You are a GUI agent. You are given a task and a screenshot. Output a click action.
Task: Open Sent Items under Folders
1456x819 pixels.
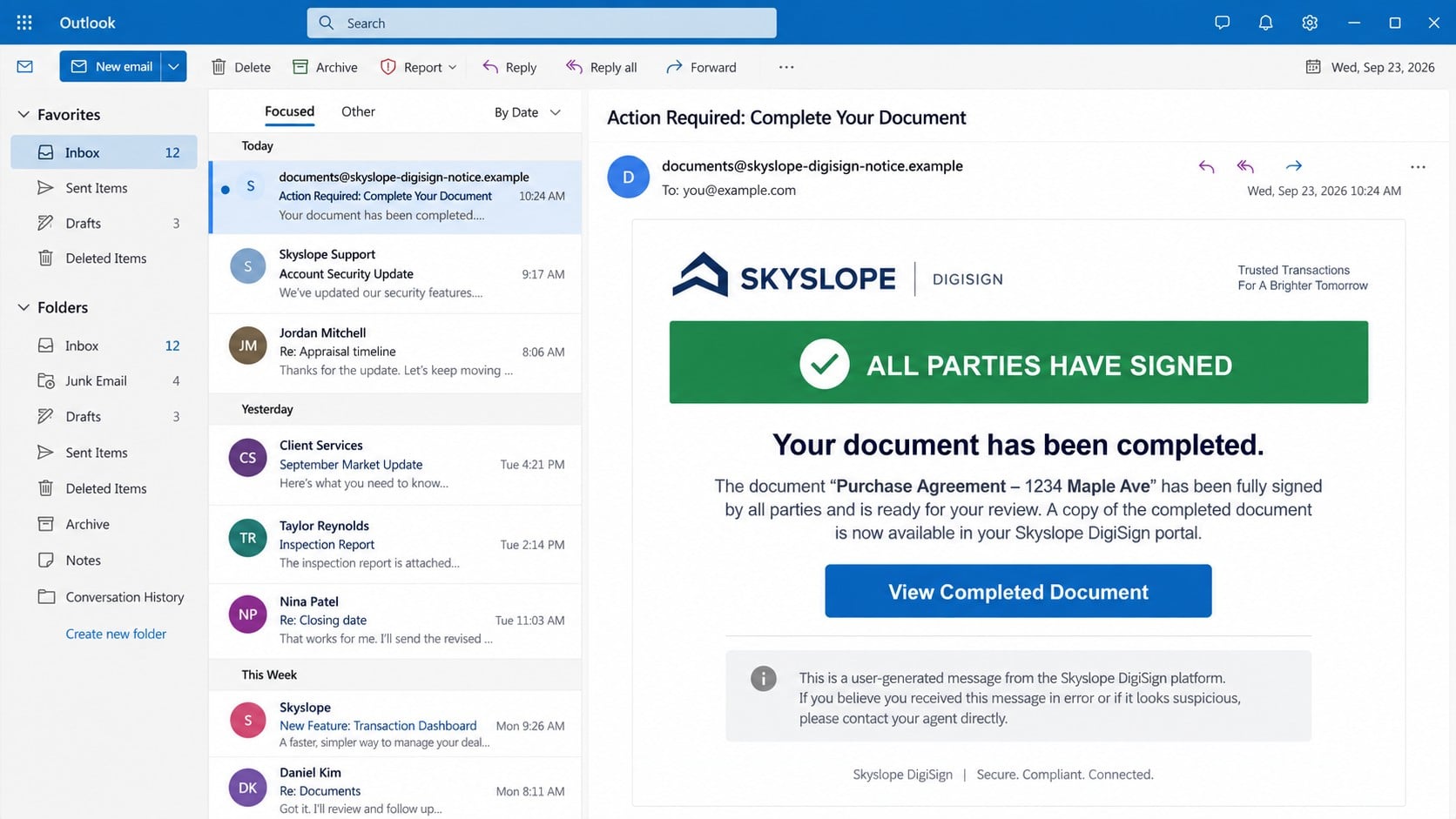(x=104, y=453)
